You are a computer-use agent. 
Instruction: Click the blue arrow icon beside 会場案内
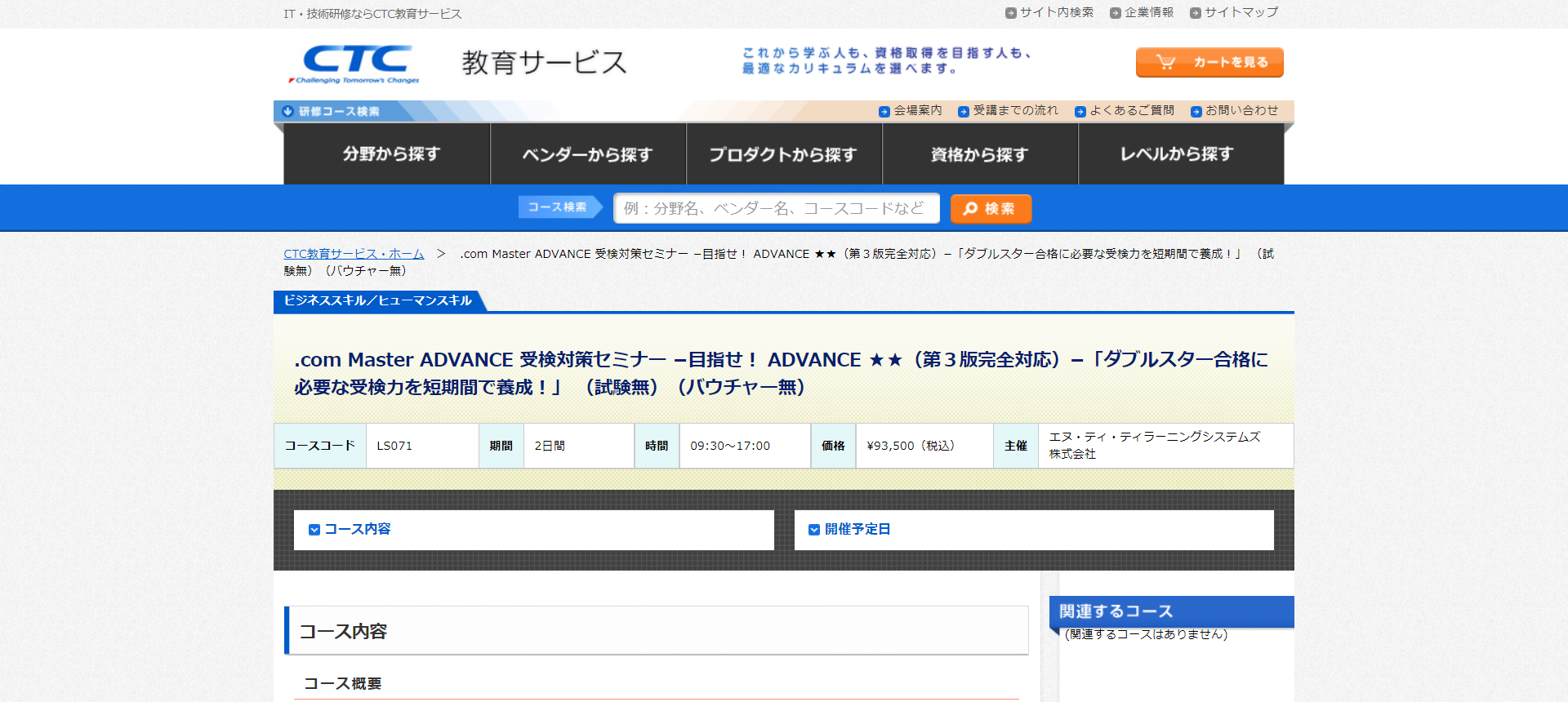click(x=884, y=112)
